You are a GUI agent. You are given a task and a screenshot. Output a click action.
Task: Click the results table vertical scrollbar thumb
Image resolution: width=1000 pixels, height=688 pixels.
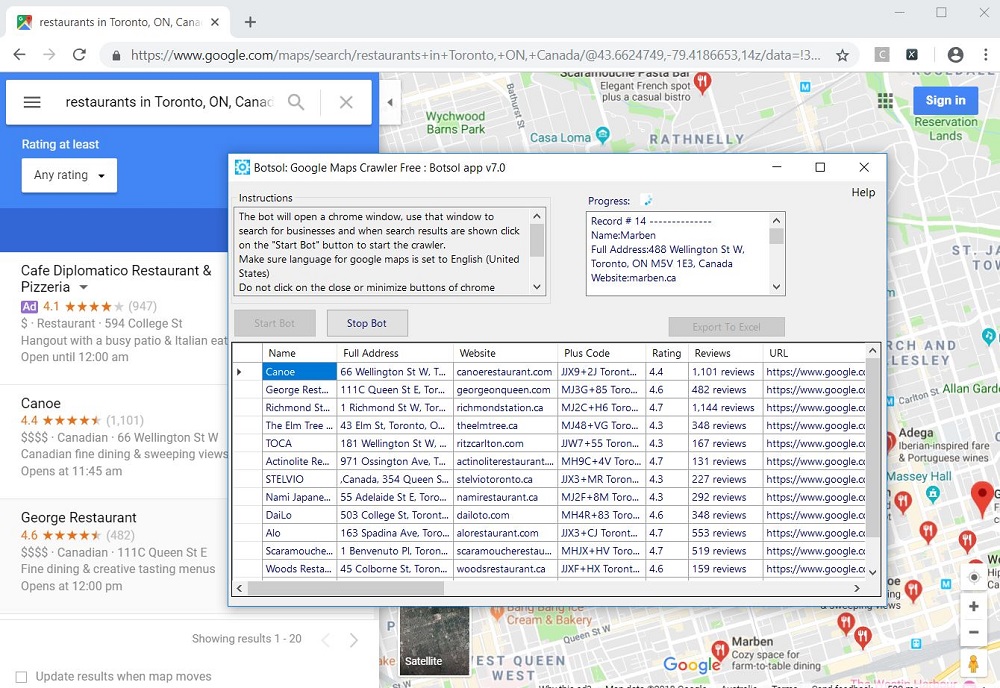[x=872, y=447]
